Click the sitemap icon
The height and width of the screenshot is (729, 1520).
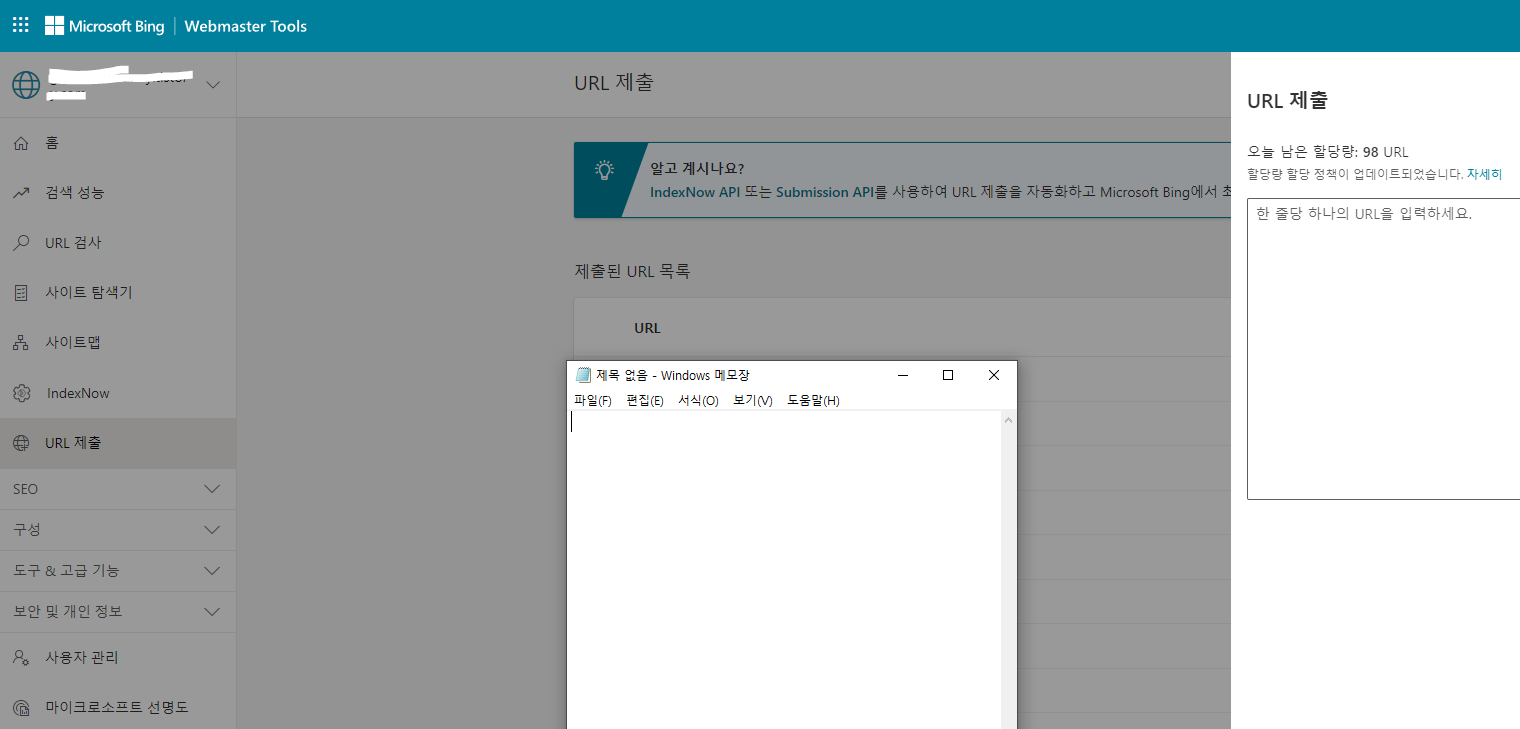click(x=21, y=343)
